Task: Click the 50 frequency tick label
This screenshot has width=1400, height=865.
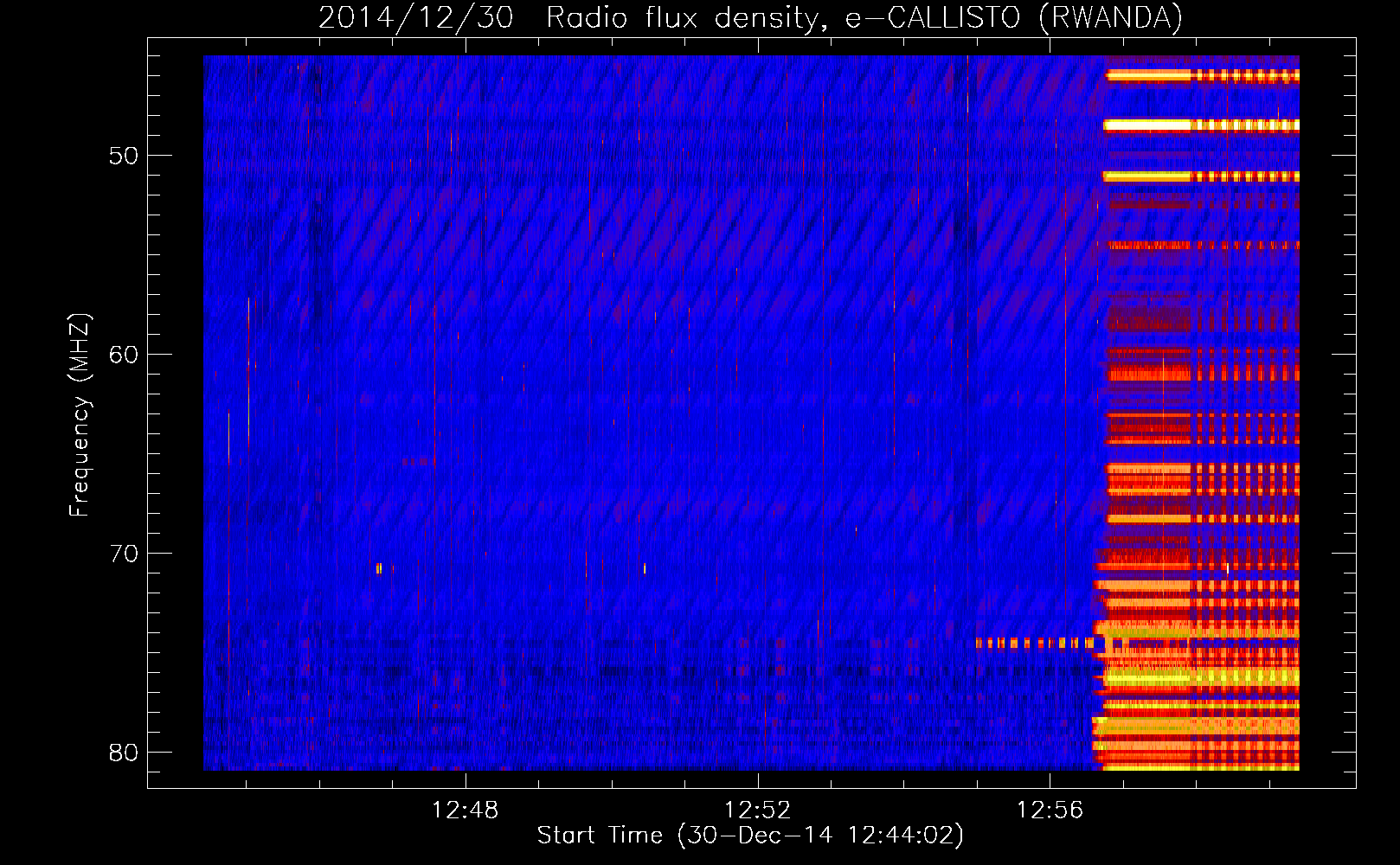Action: (x=125, y=156)
